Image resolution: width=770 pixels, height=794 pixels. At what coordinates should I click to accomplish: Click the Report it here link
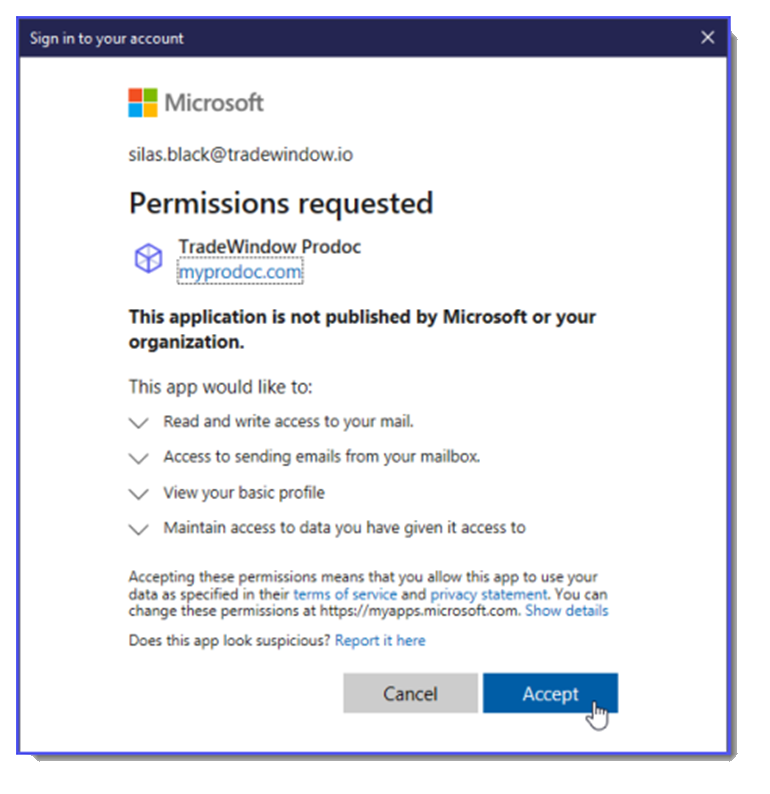[x=380, y=641]
